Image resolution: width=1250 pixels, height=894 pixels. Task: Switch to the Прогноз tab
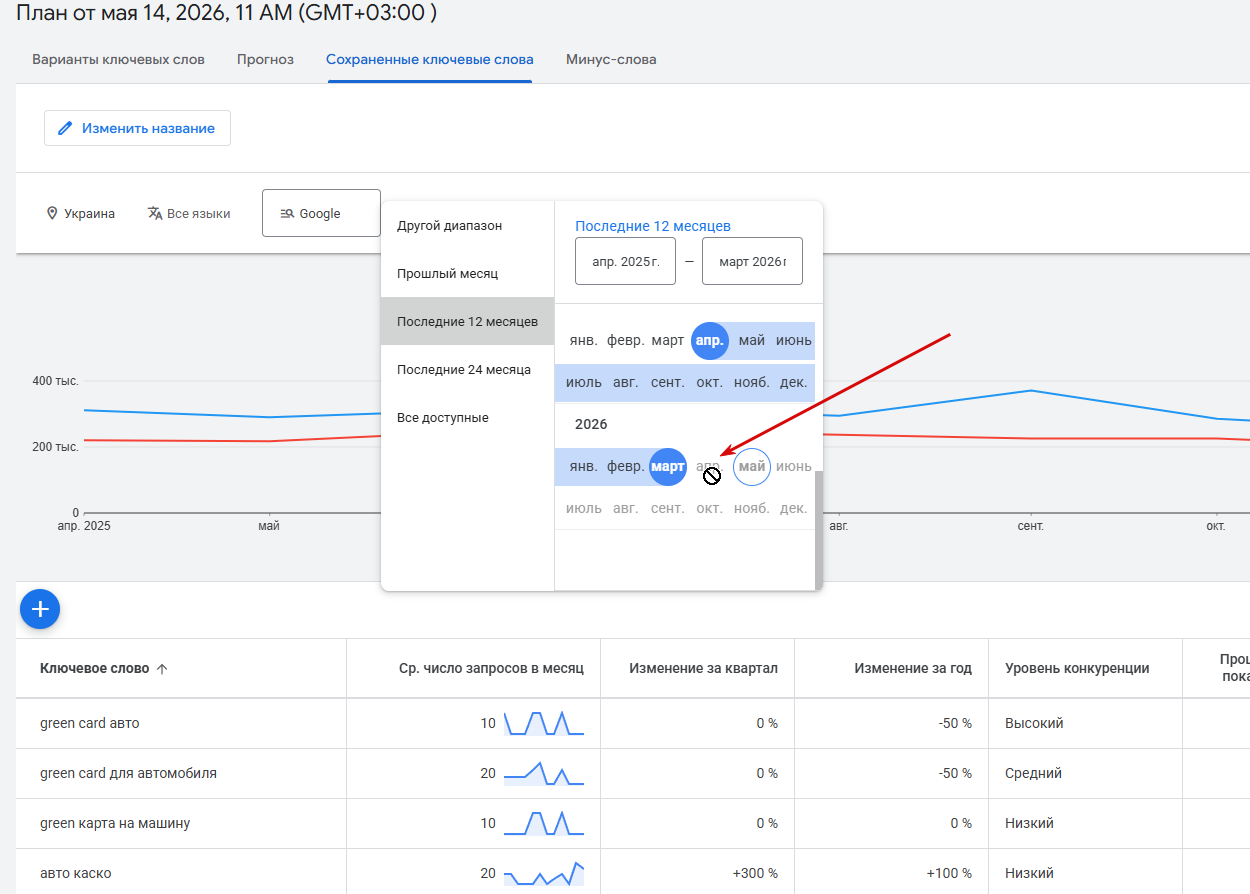(265, 59)
